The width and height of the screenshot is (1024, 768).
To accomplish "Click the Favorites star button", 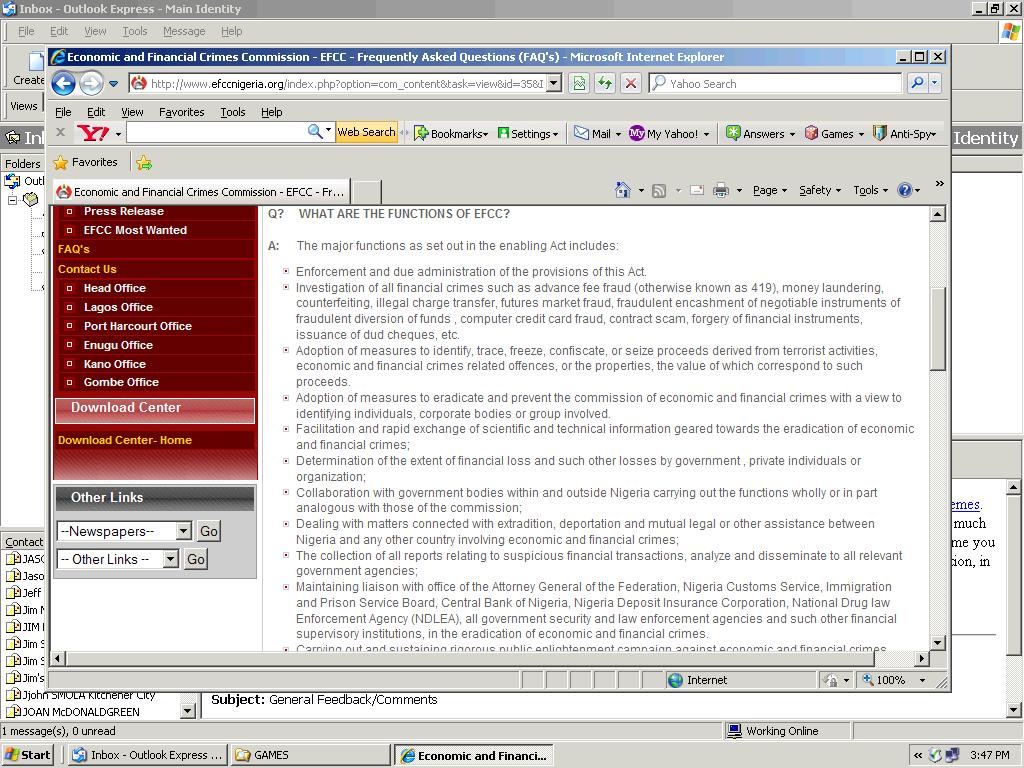I will 86,162.
